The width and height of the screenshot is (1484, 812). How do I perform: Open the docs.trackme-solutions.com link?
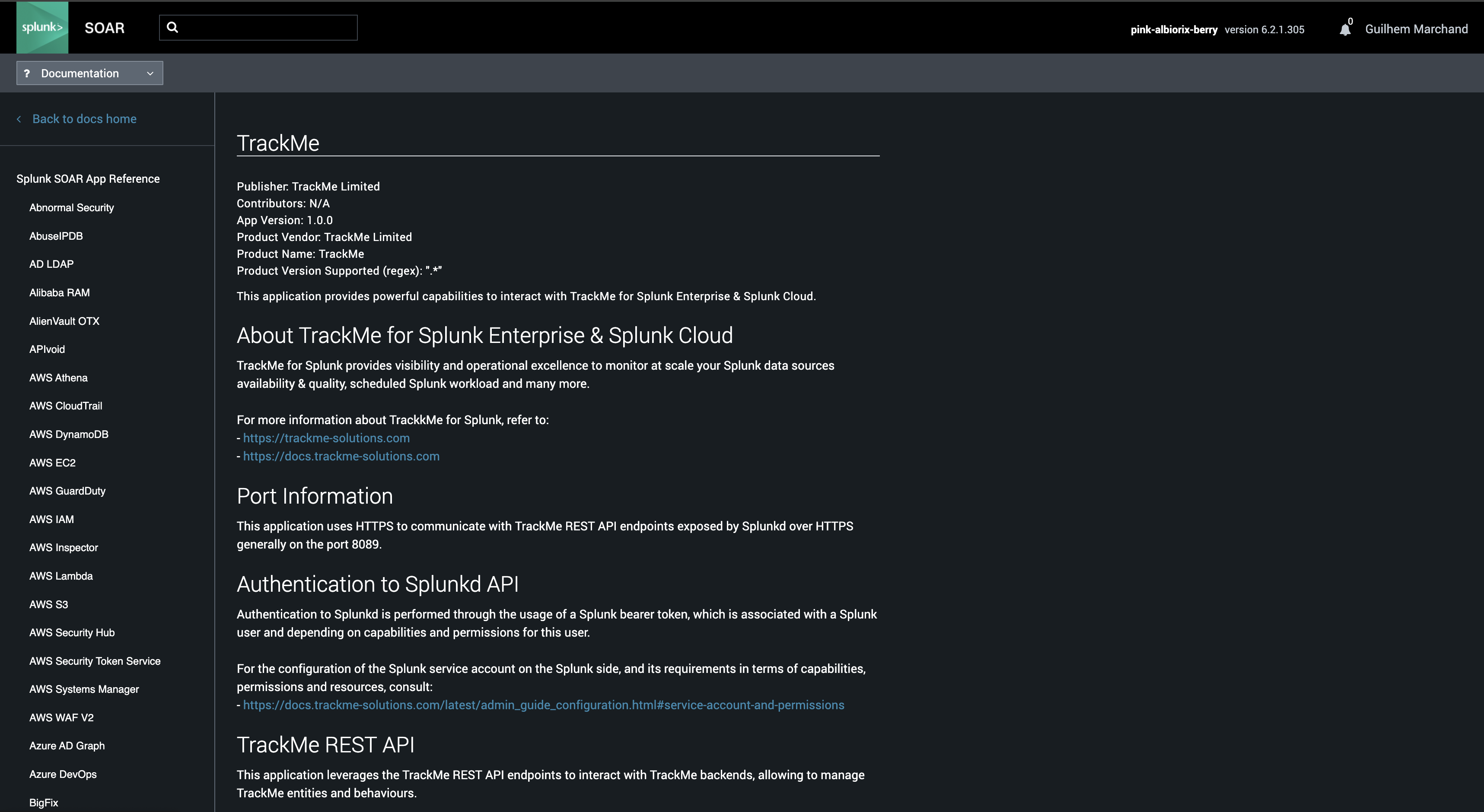click(341, 456)
